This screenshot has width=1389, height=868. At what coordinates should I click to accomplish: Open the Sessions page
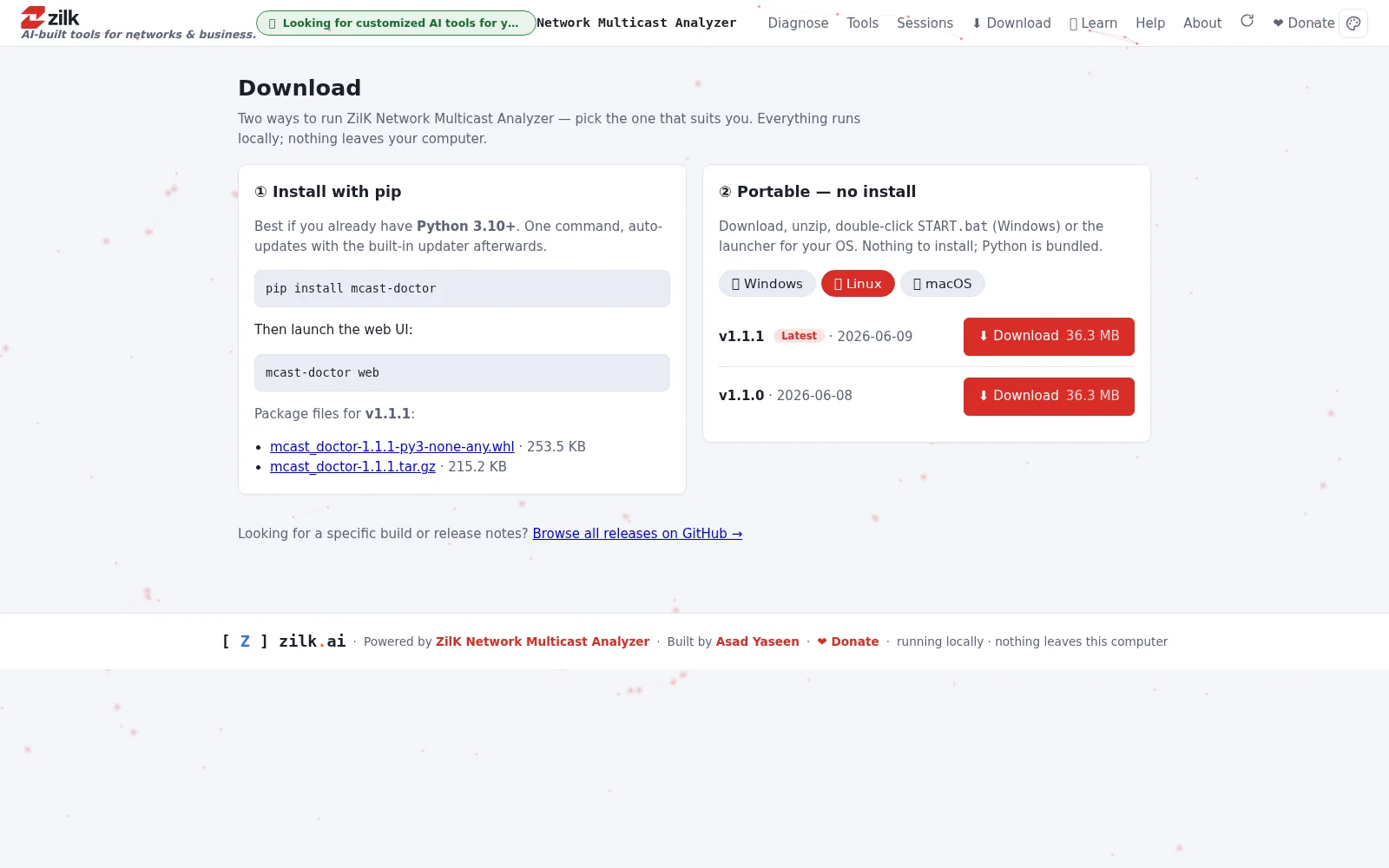(x=925, y=23)
